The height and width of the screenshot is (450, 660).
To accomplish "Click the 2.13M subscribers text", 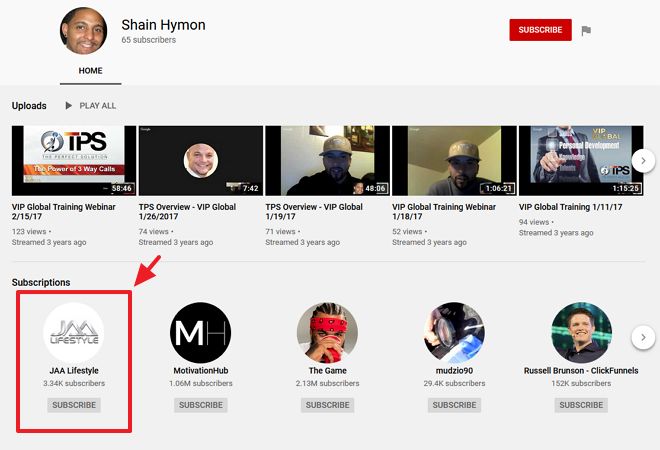I will click(x=327, y=383).
